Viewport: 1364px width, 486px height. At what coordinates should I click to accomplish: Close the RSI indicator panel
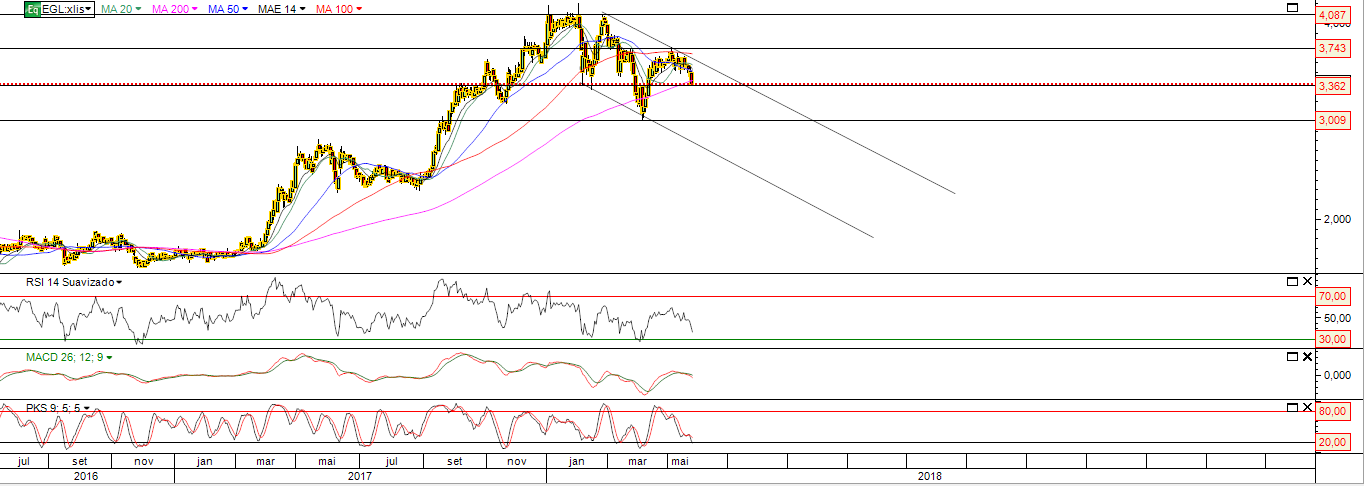coord(1308,282)
